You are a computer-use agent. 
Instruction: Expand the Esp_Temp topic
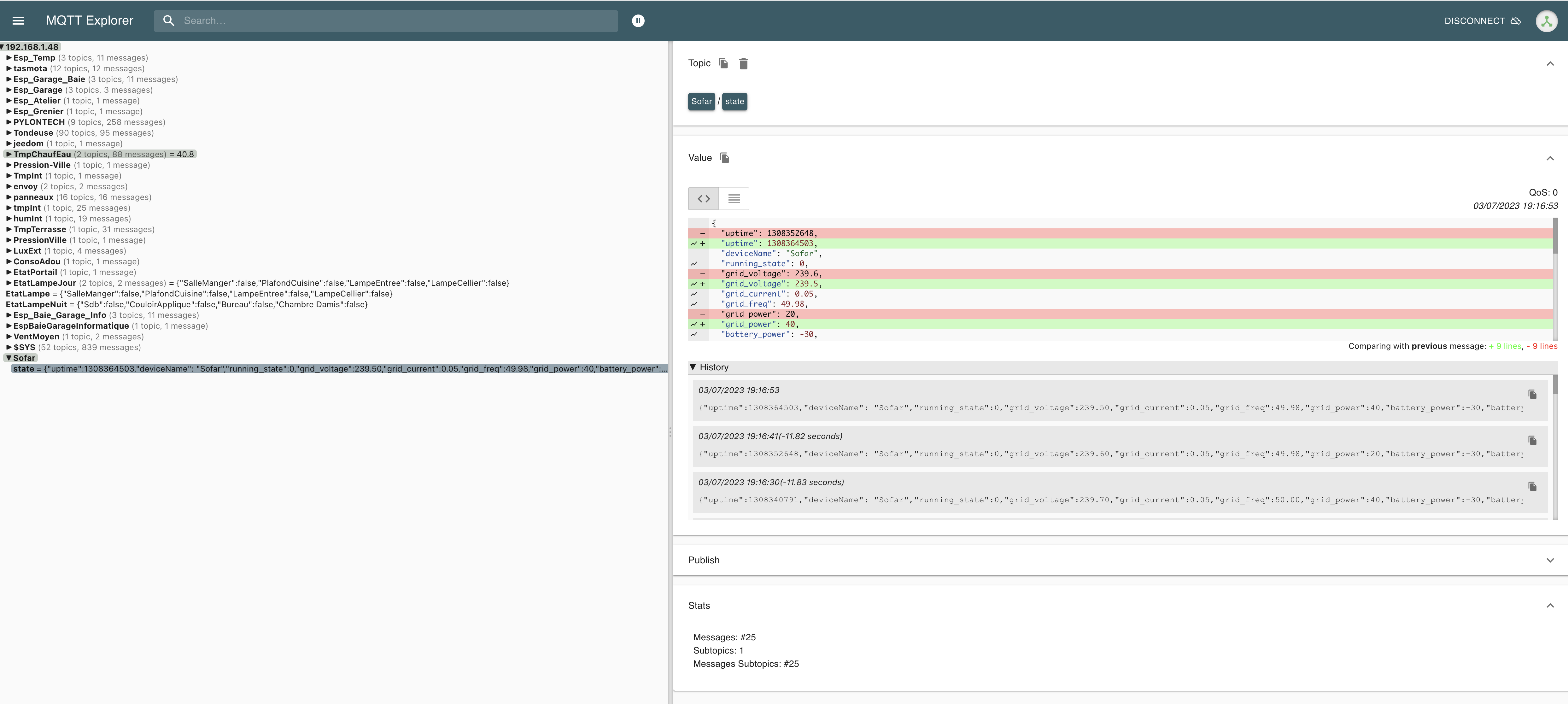pyautogui.click(x=9, y=58)
